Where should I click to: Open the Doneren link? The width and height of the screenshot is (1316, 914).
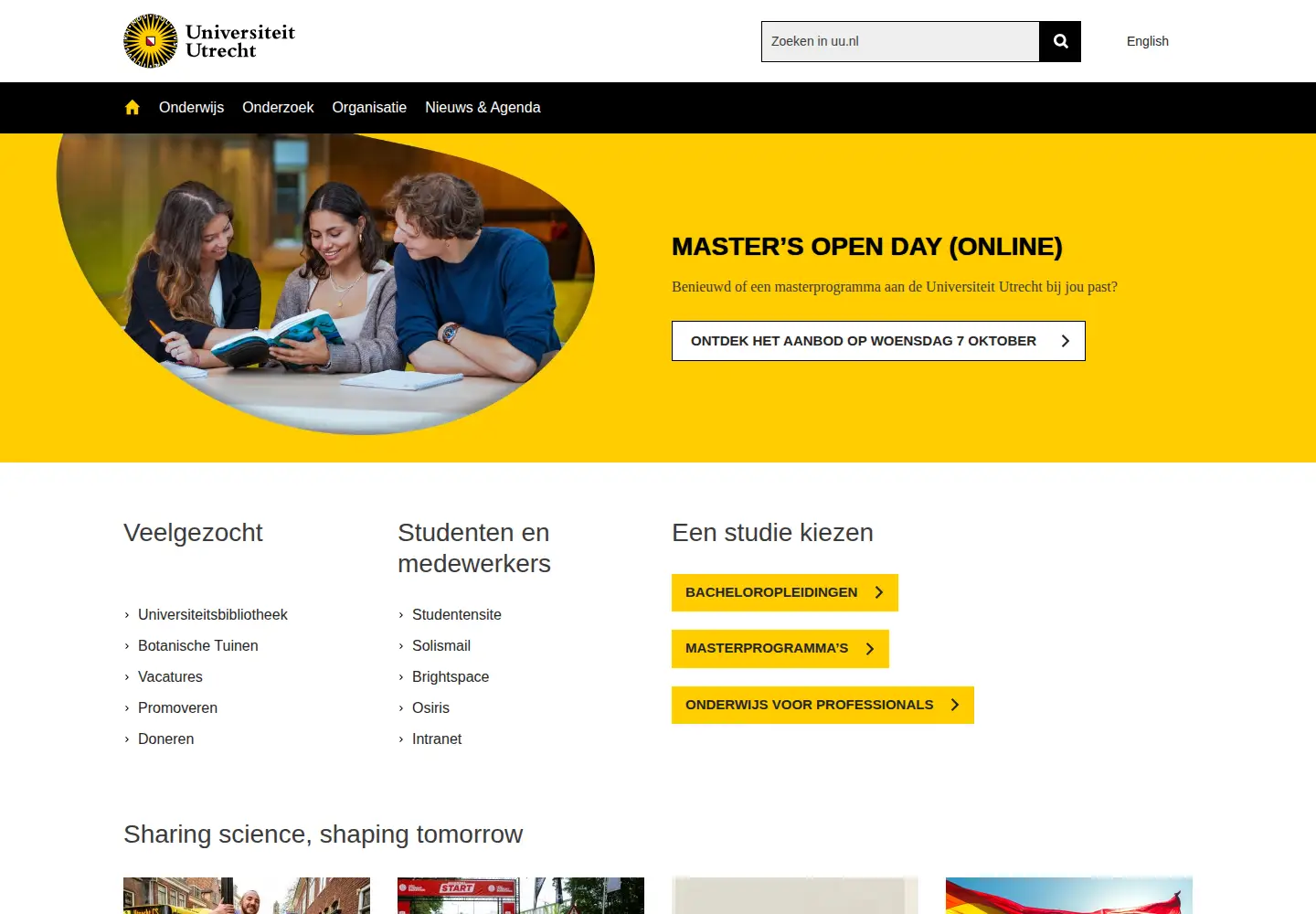[165, 739]
